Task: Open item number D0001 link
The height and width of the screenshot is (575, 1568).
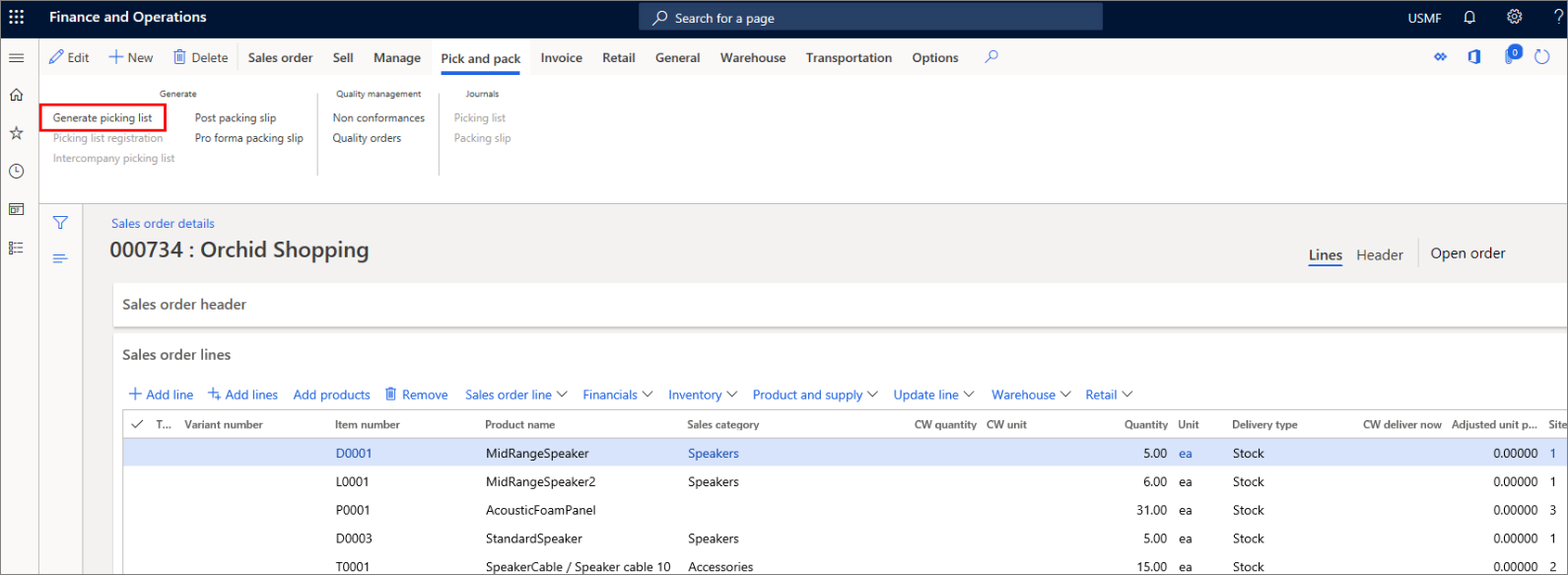Action: [x=354, y=454]
